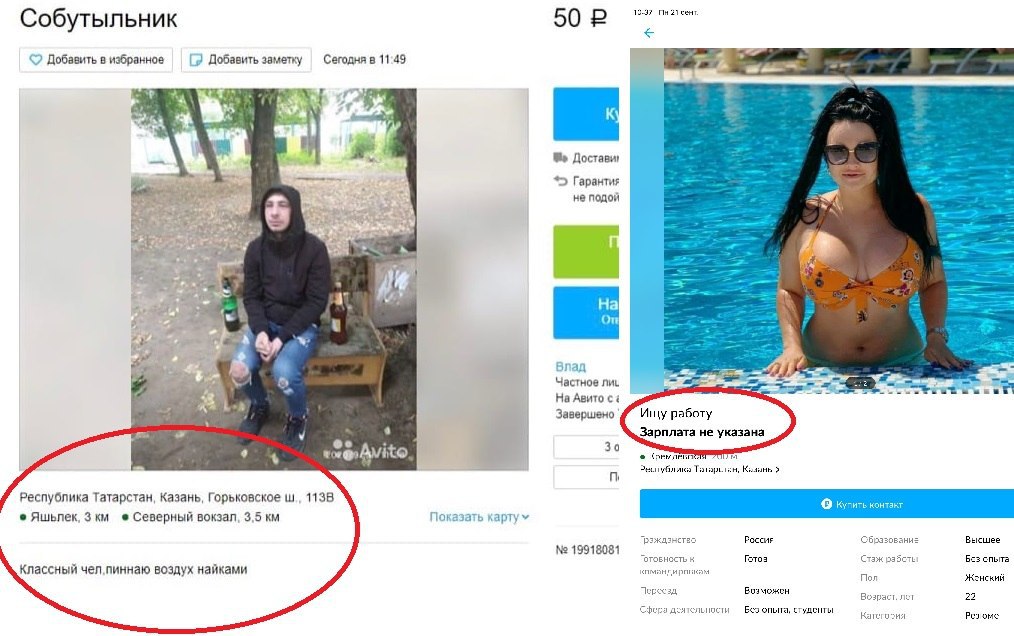The width and height of the screenshot is (1014, 636).
Task: Click the Добавить заметку button
Action: [x=246, y=60]
